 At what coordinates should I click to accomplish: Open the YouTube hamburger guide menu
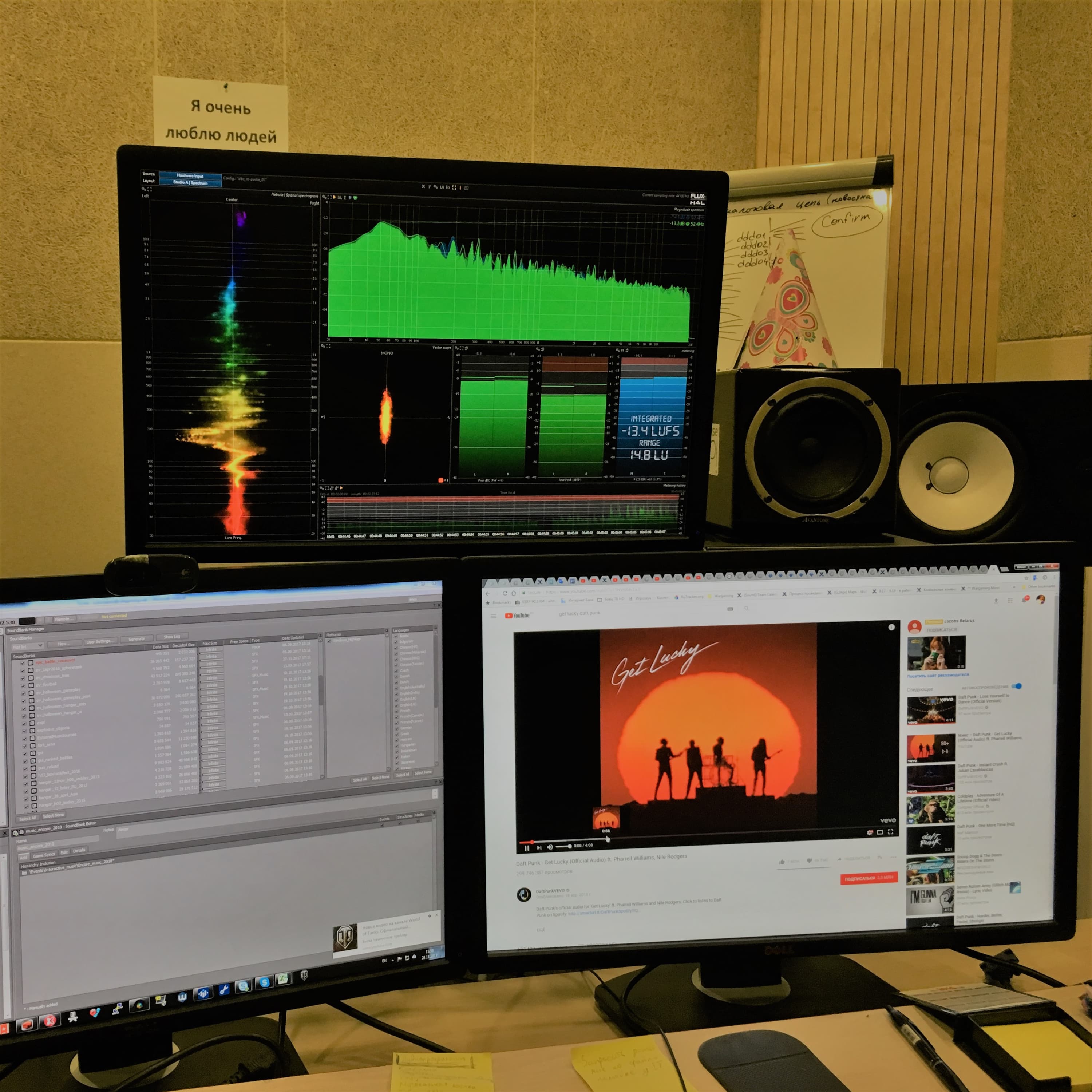coord(494,616)
